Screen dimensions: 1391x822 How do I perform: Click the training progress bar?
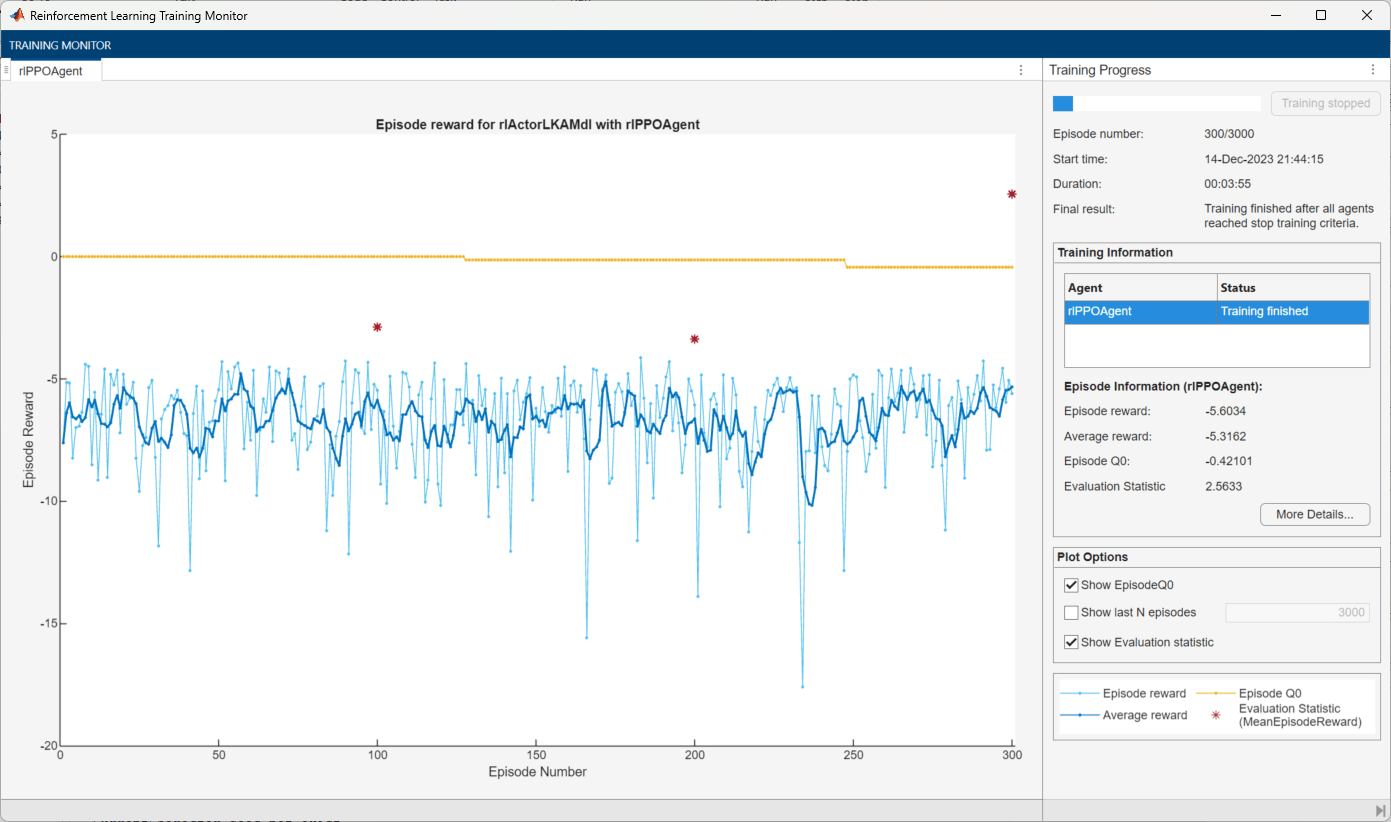coord(1157,103)
